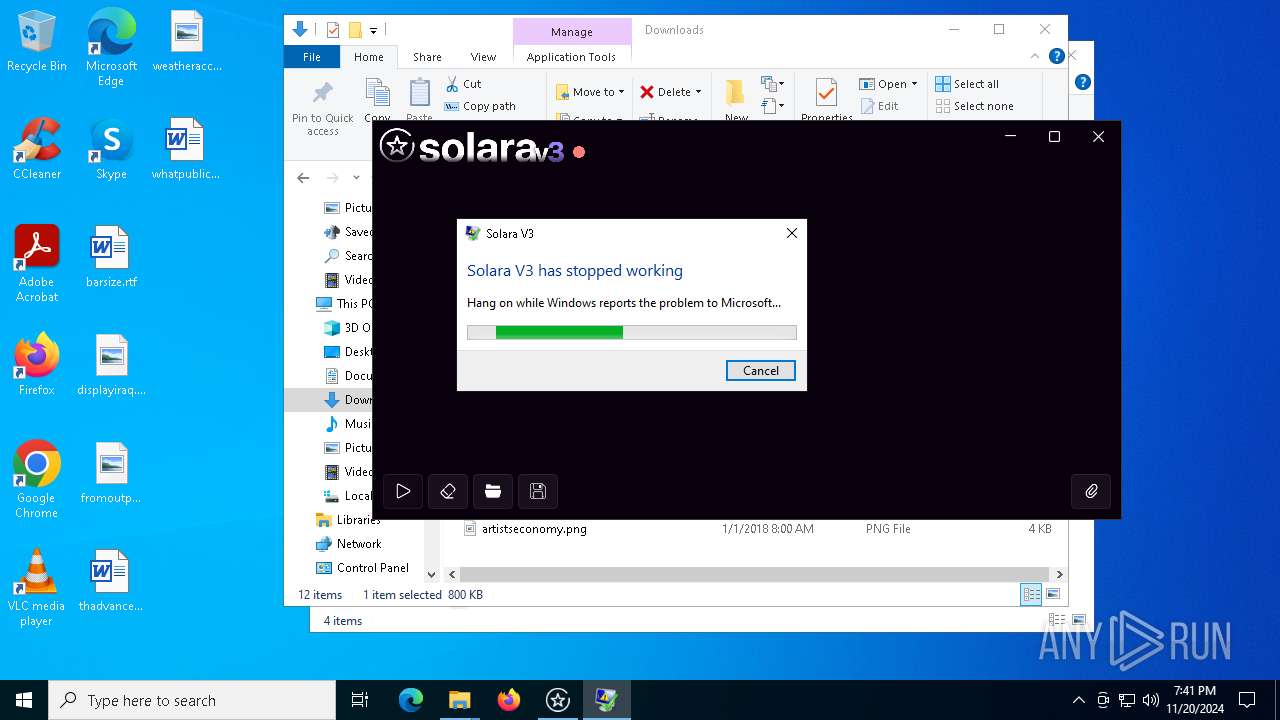Open the Recycle Bin desktop icon
Image resolution: width=1280 pixels, height=720 pixels.
click(x=37, y=41)
